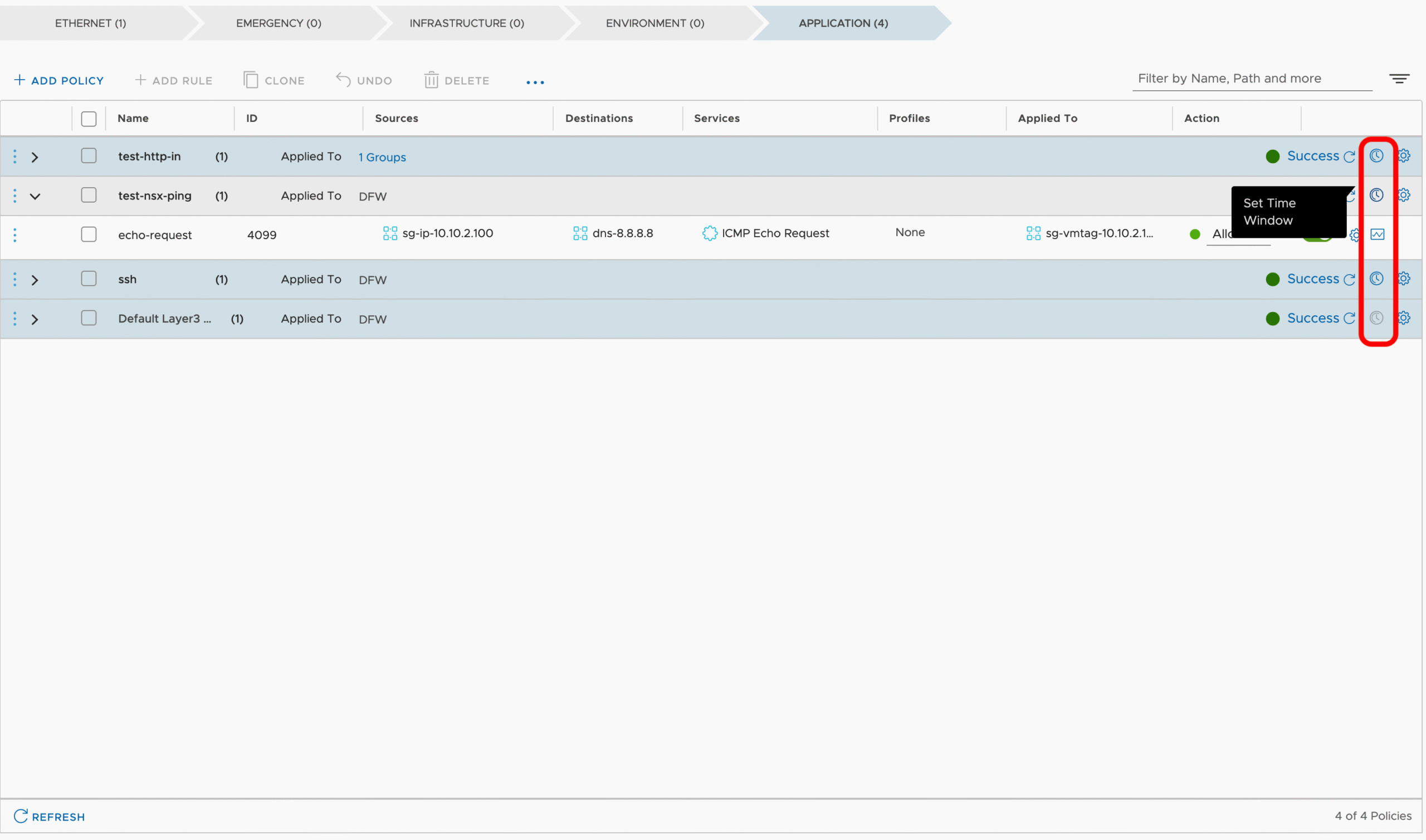This screenshot has height=840, width=1426.
Task: Open row menu dots for test-http-in policy
Action: coord(14,156)
